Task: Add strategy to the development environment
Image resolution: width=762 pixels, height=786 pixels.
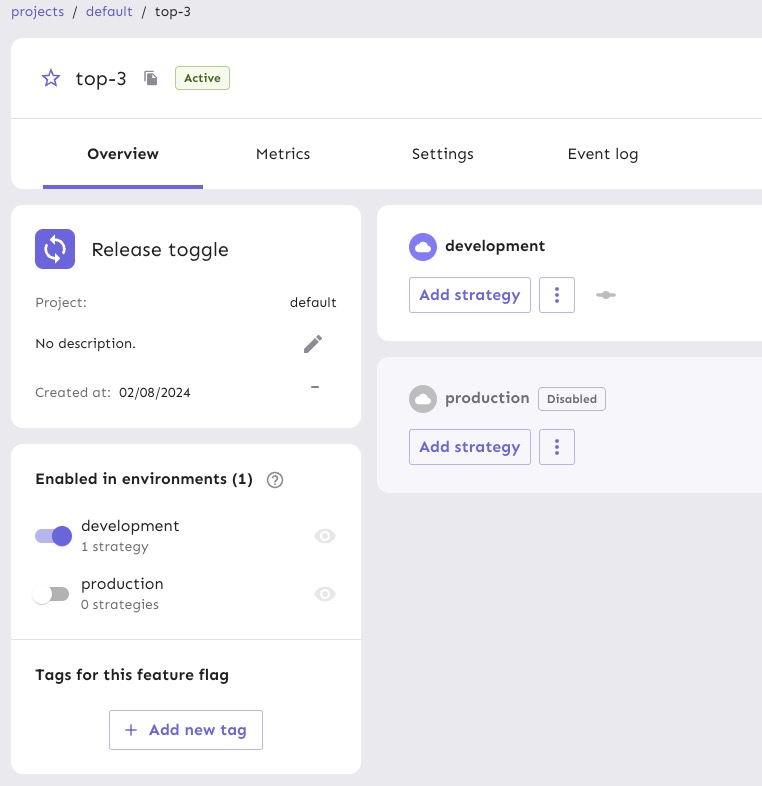Action: click(469, 295)
